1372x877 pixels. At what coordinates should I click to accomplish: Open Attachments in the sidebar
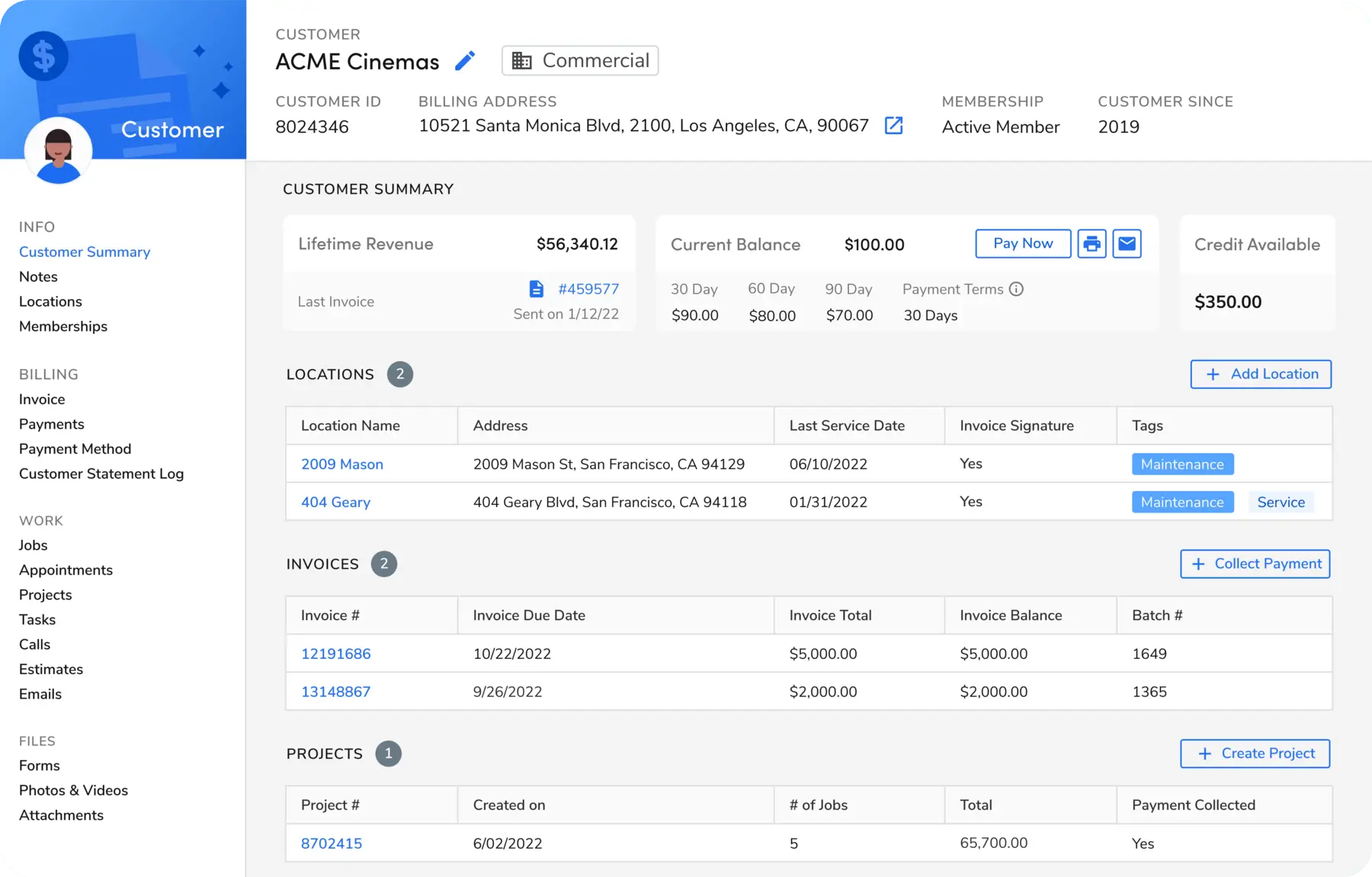tap(61, 815)
